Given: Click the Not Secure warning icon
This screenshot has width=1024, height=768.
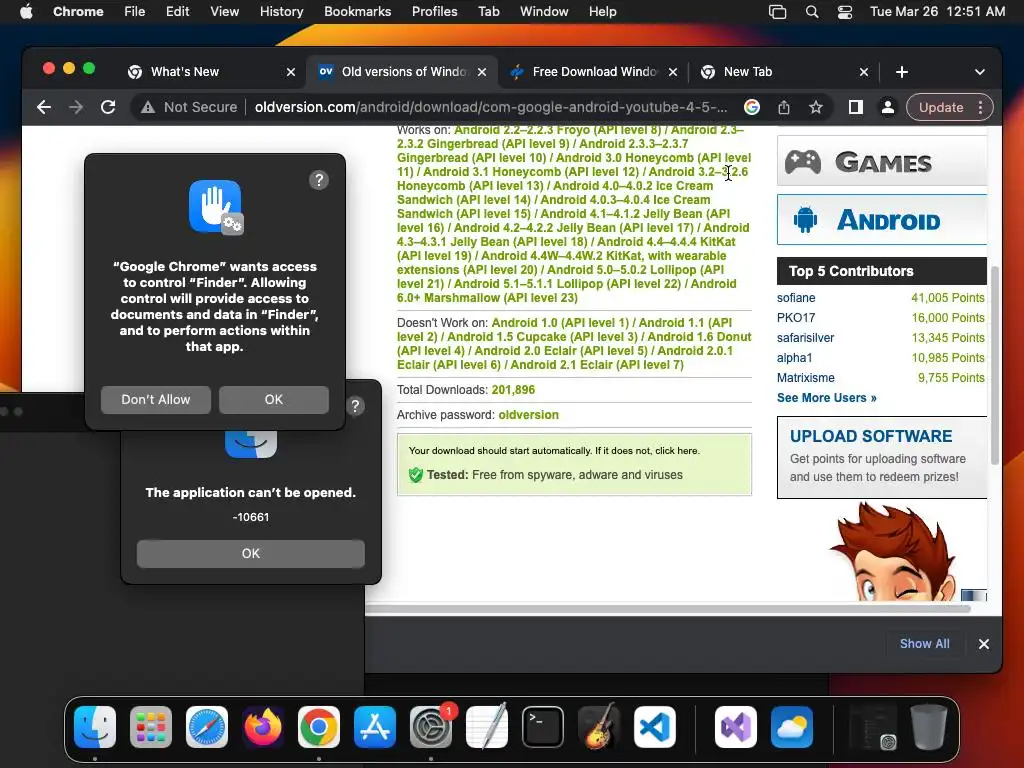Looking at the screenshot, I should [148, 107].
